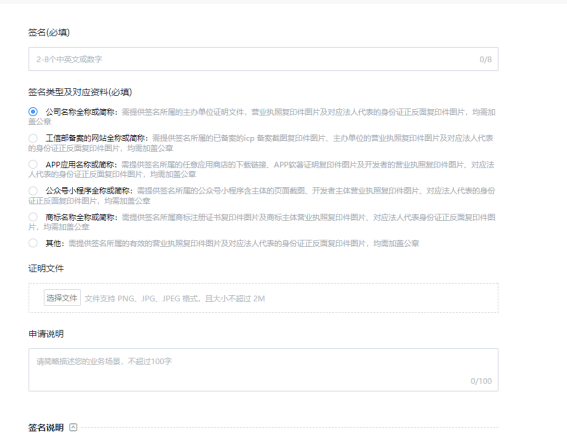Screen dimensions: 567x440
Task: Click the 申请说明 section label
Action: coord(46,334)
